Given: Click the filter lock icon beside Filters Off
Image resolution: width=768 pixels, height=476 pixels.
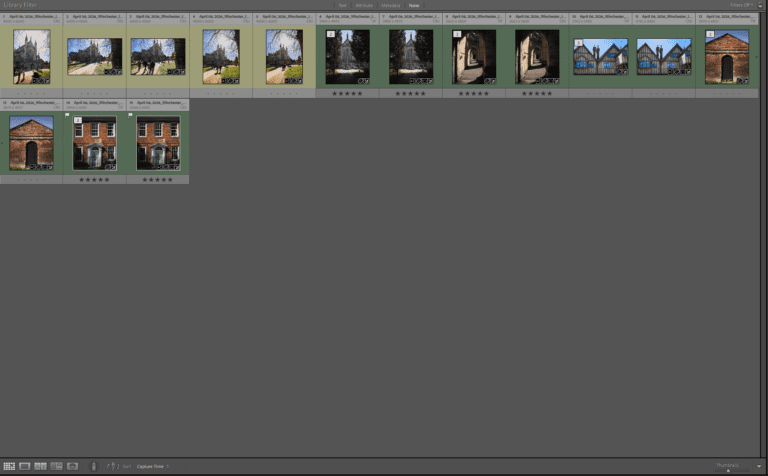Looking at the screenshot, I should 760,5.
